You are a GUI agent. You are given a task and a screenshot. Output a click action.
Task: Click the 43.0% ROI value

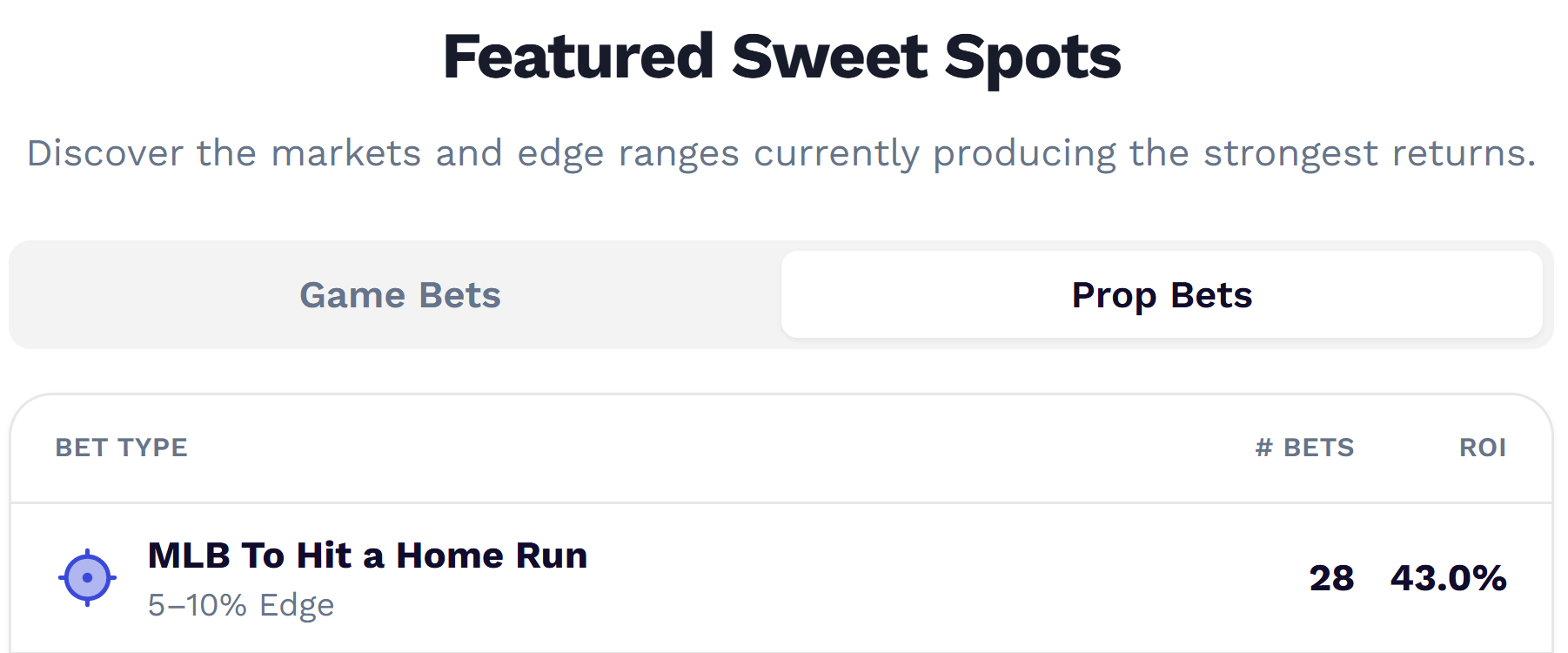1449,578
